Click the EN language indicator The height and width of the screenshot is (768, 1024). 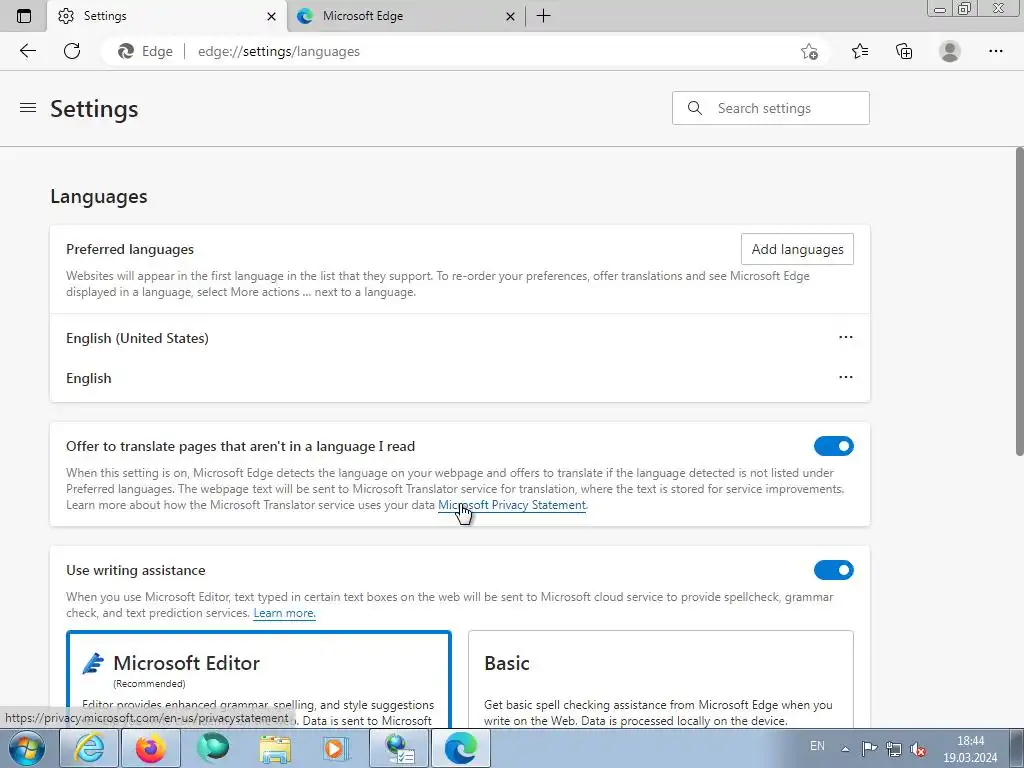[817, 746]
